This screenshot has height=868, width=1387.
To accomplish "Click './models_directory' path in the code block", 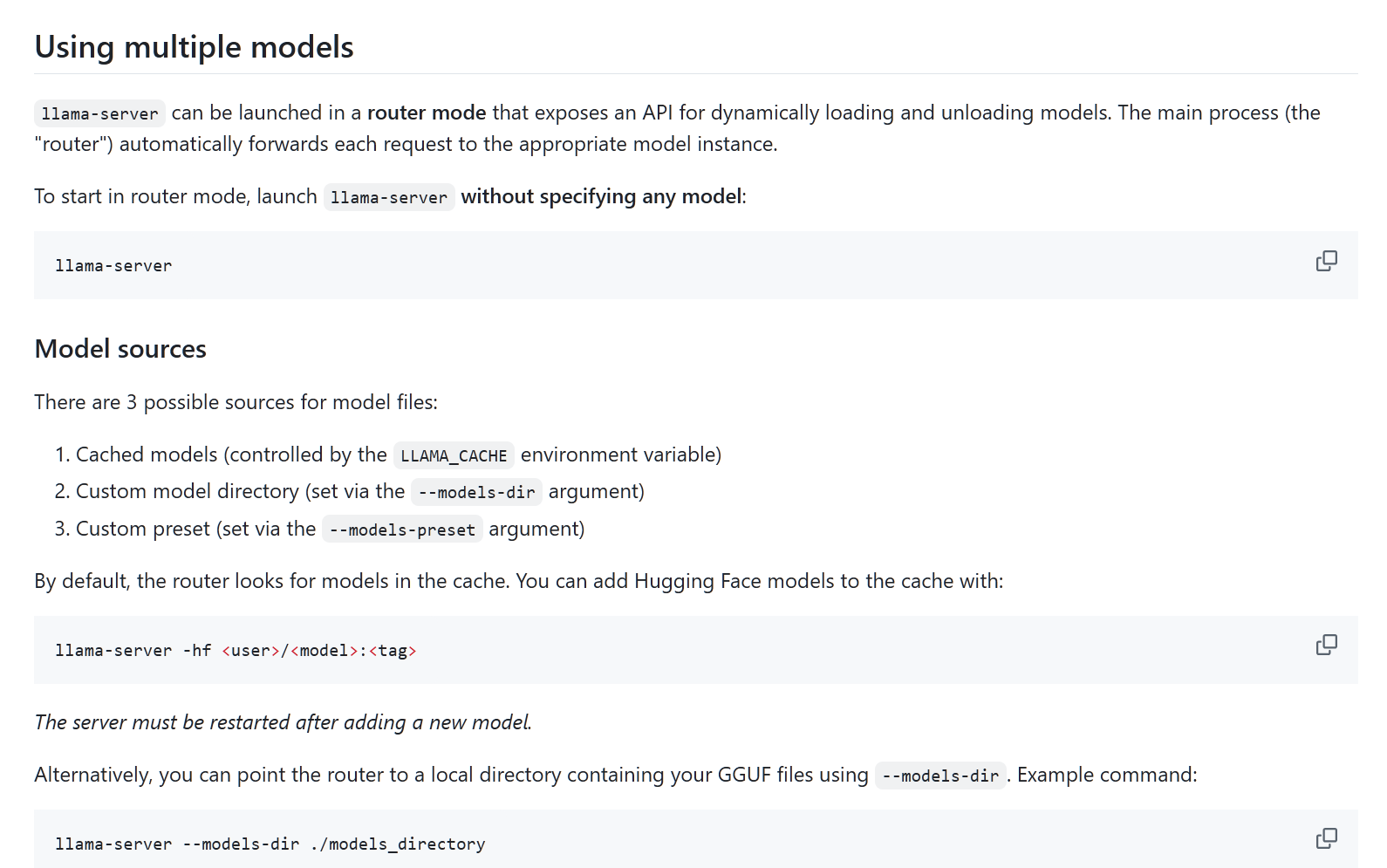I will (398, 844).
